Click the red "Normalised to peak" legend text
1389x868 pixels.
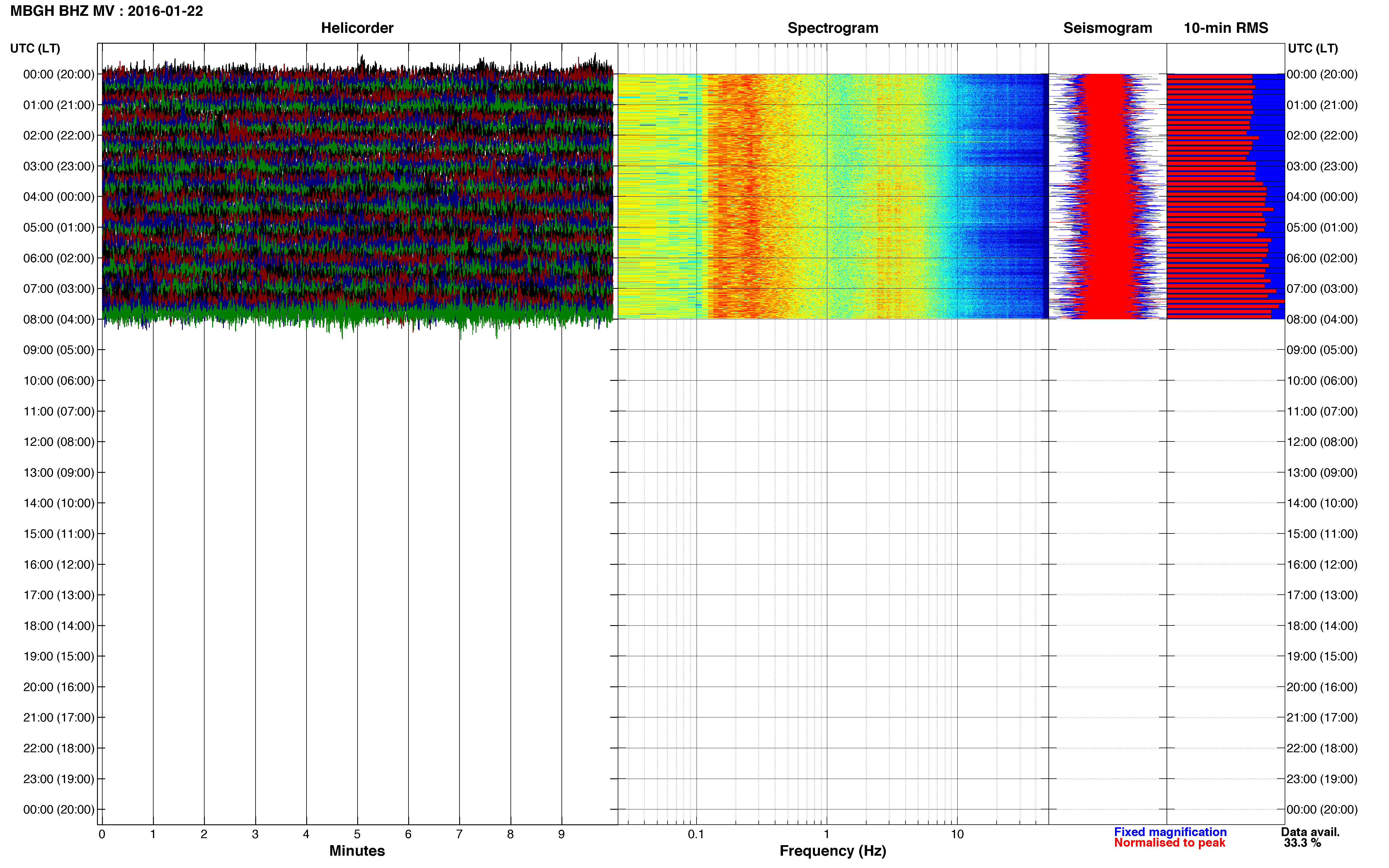[1170, 843]
